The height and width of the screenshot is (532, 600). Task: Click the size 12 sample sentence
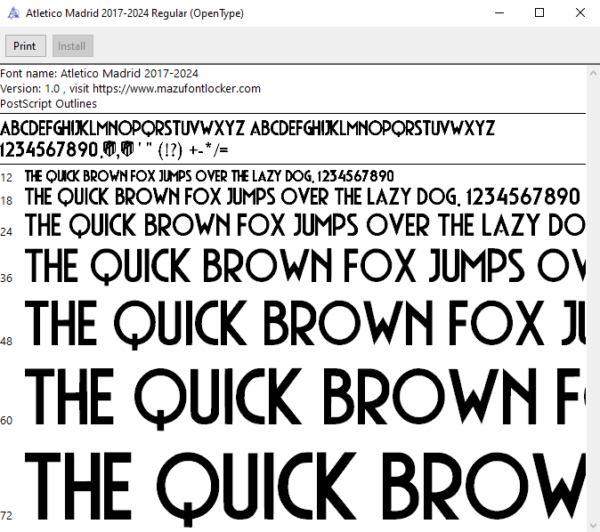(x=209, y=176)
